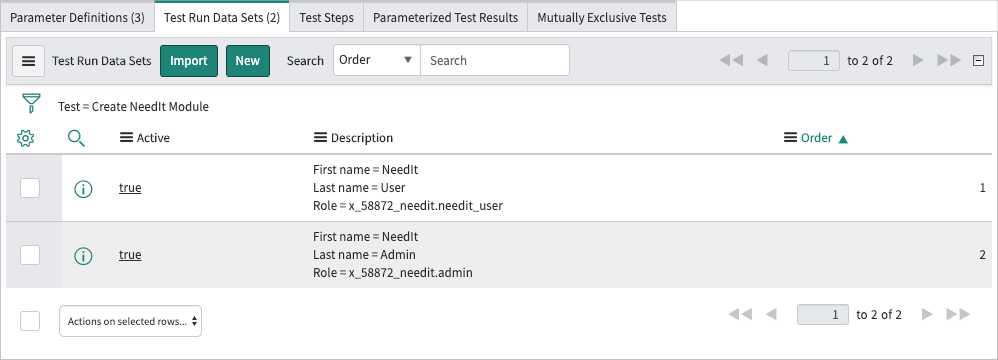Preview record info icon for Order 2 row
Image resolution: width=998 pixels, height=360 pixels.
click(83, 256)
